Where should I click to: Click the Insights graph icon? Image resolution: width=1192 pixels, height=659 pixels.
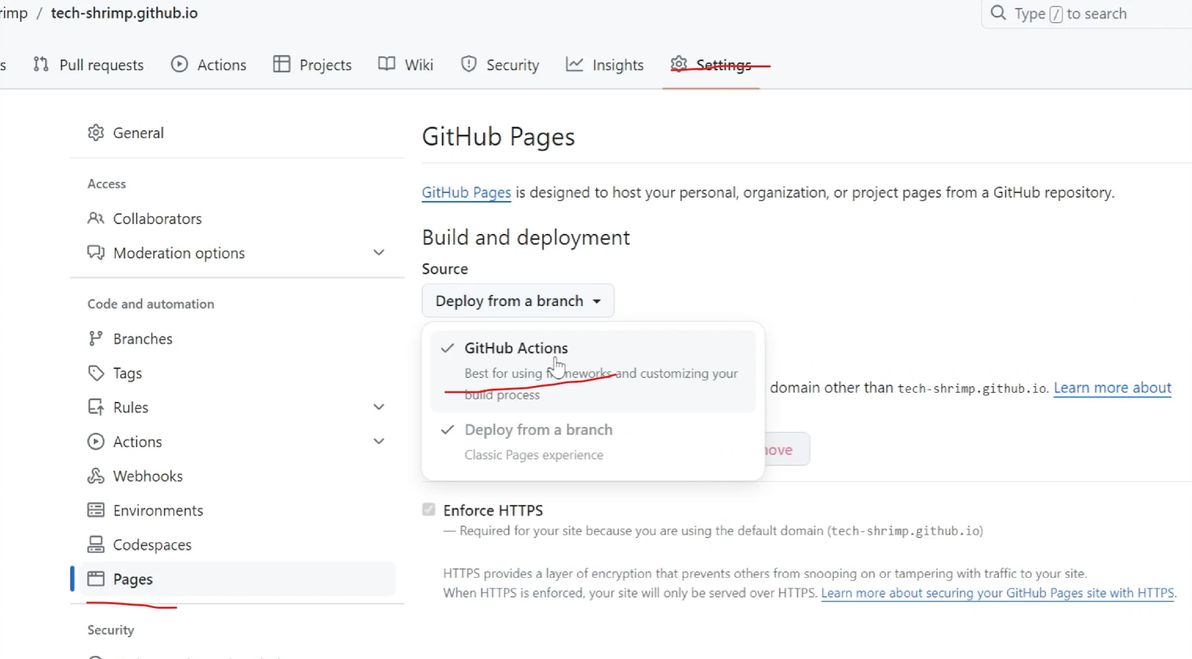[575, 65]
